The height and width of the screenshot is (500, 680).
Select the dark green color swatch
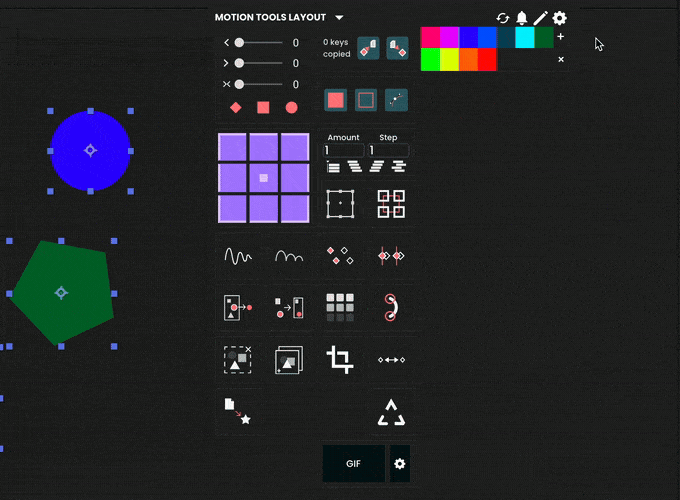(x=544, y=37)
